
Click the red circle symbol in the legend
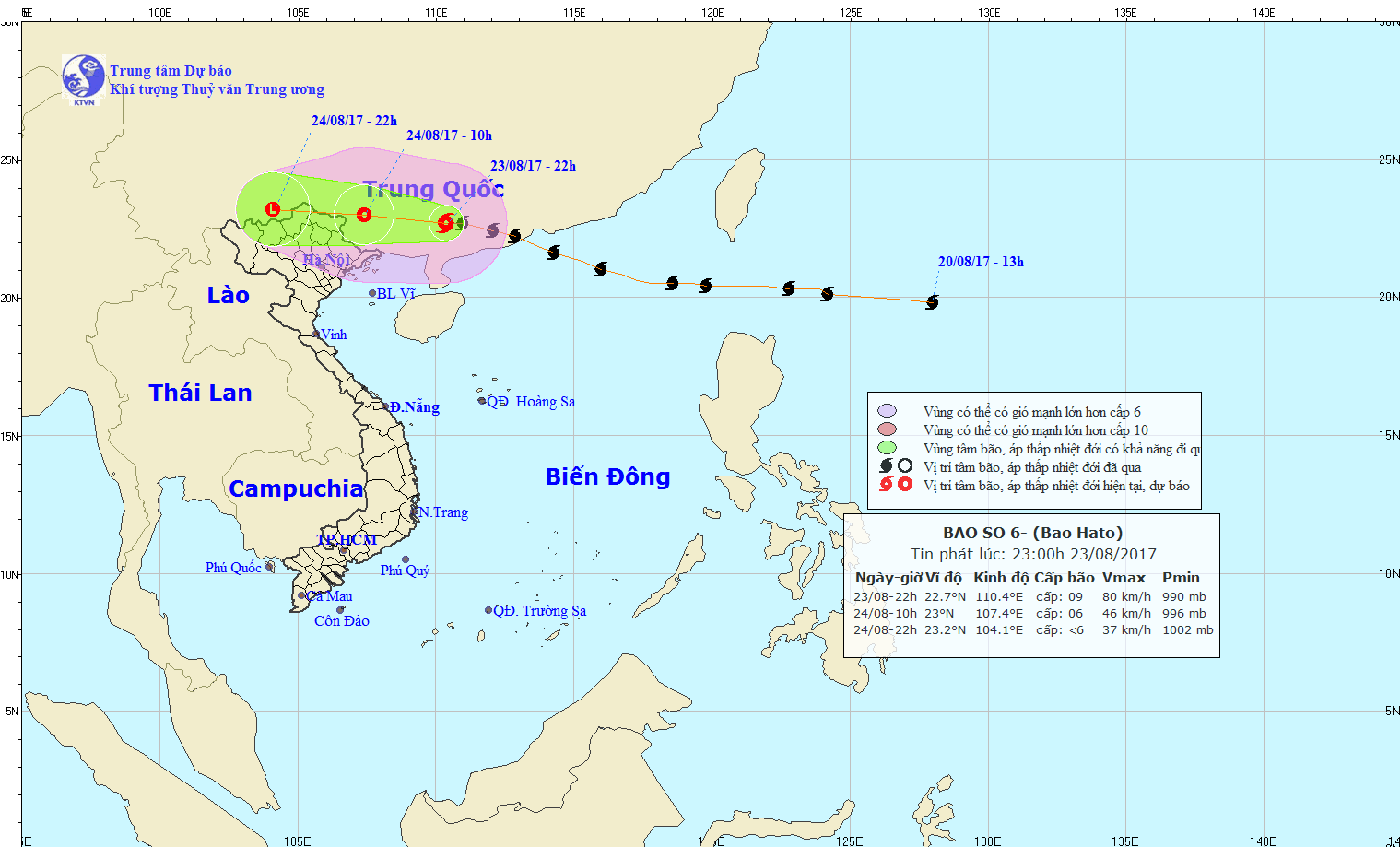tap(905, 484)
